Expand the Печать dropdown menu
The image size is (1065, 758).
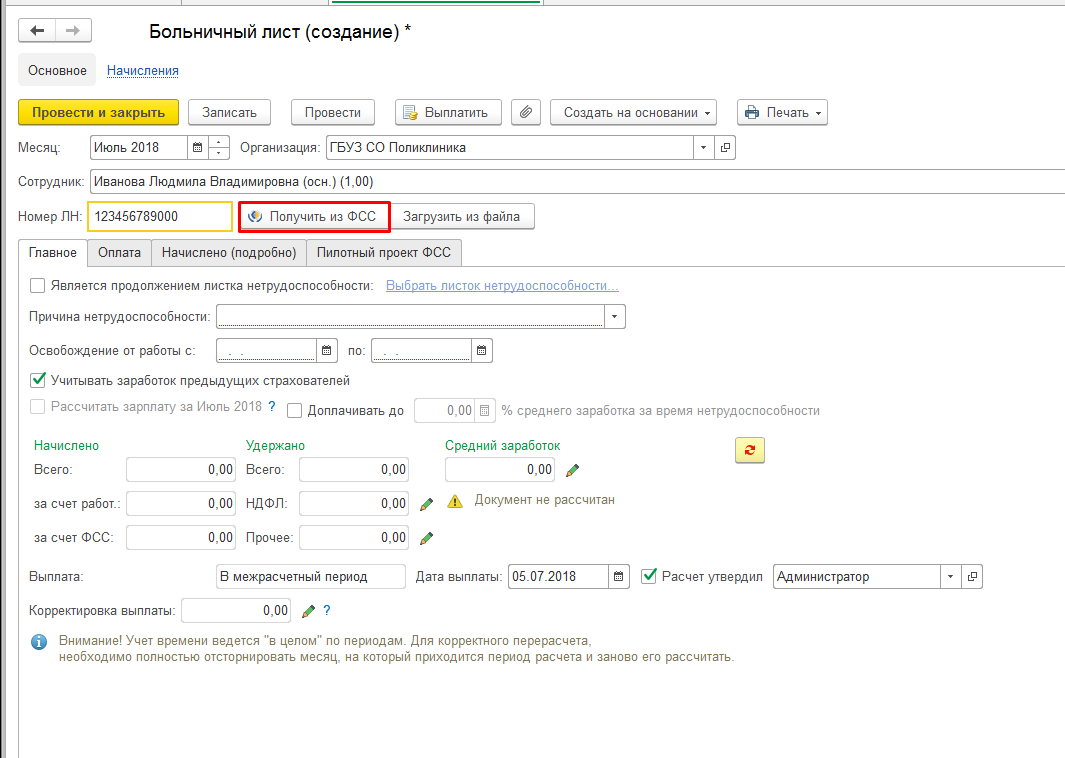coord(782,112)
